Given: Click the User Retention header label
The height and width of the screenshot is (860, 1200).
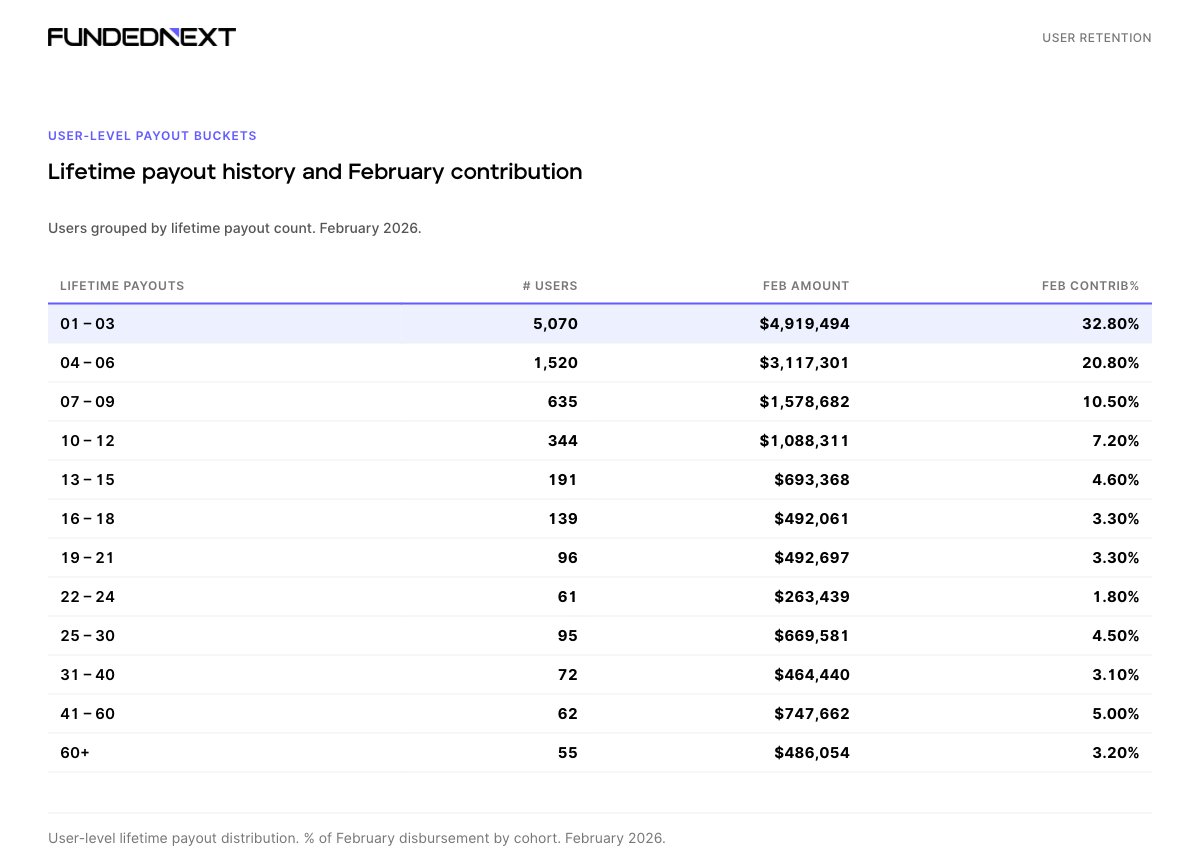Looking at the screenshot, I should tap(1096, 38).
